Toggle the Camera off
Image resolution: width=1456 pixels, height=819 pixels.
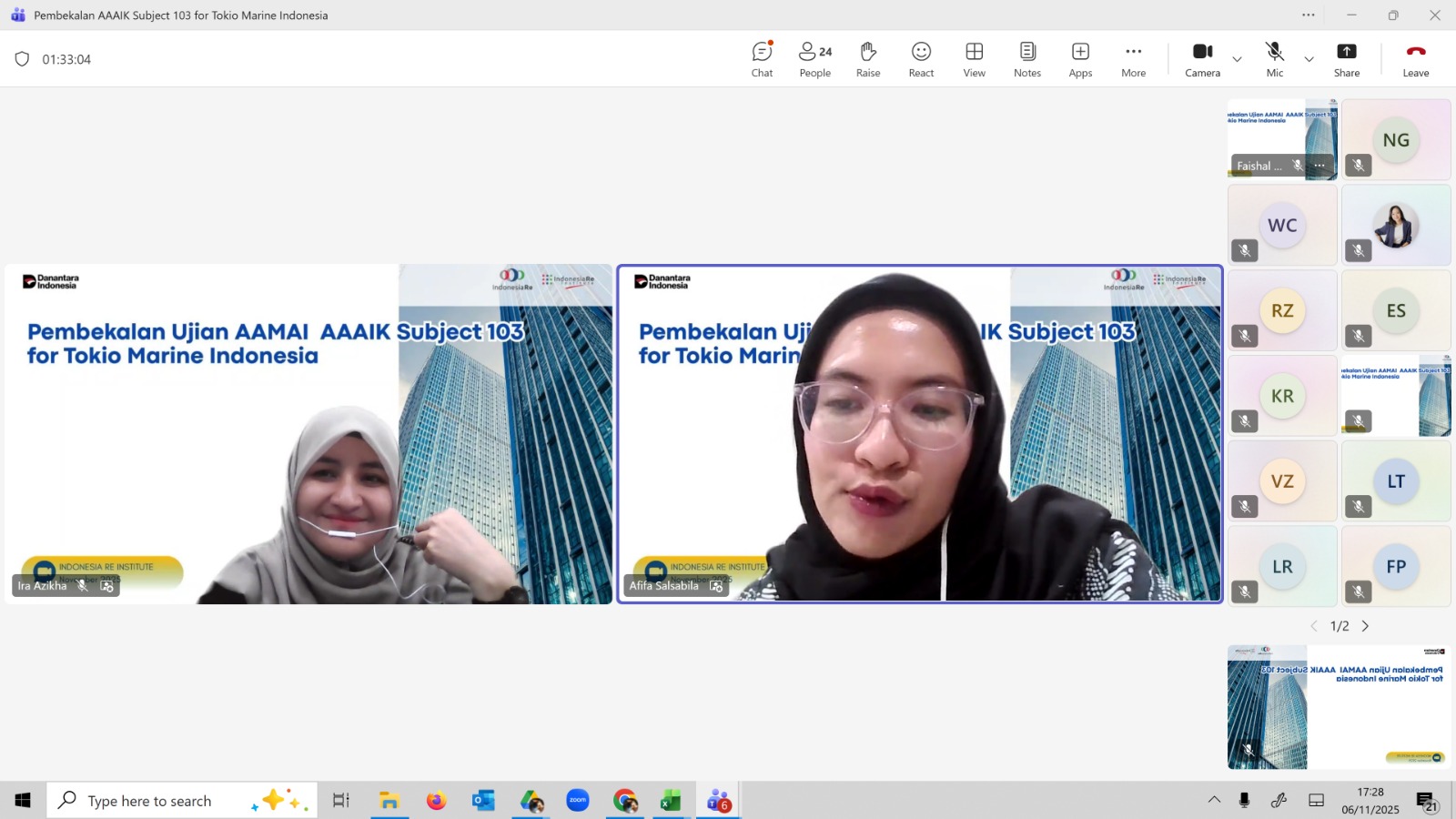coord(1202,59)
